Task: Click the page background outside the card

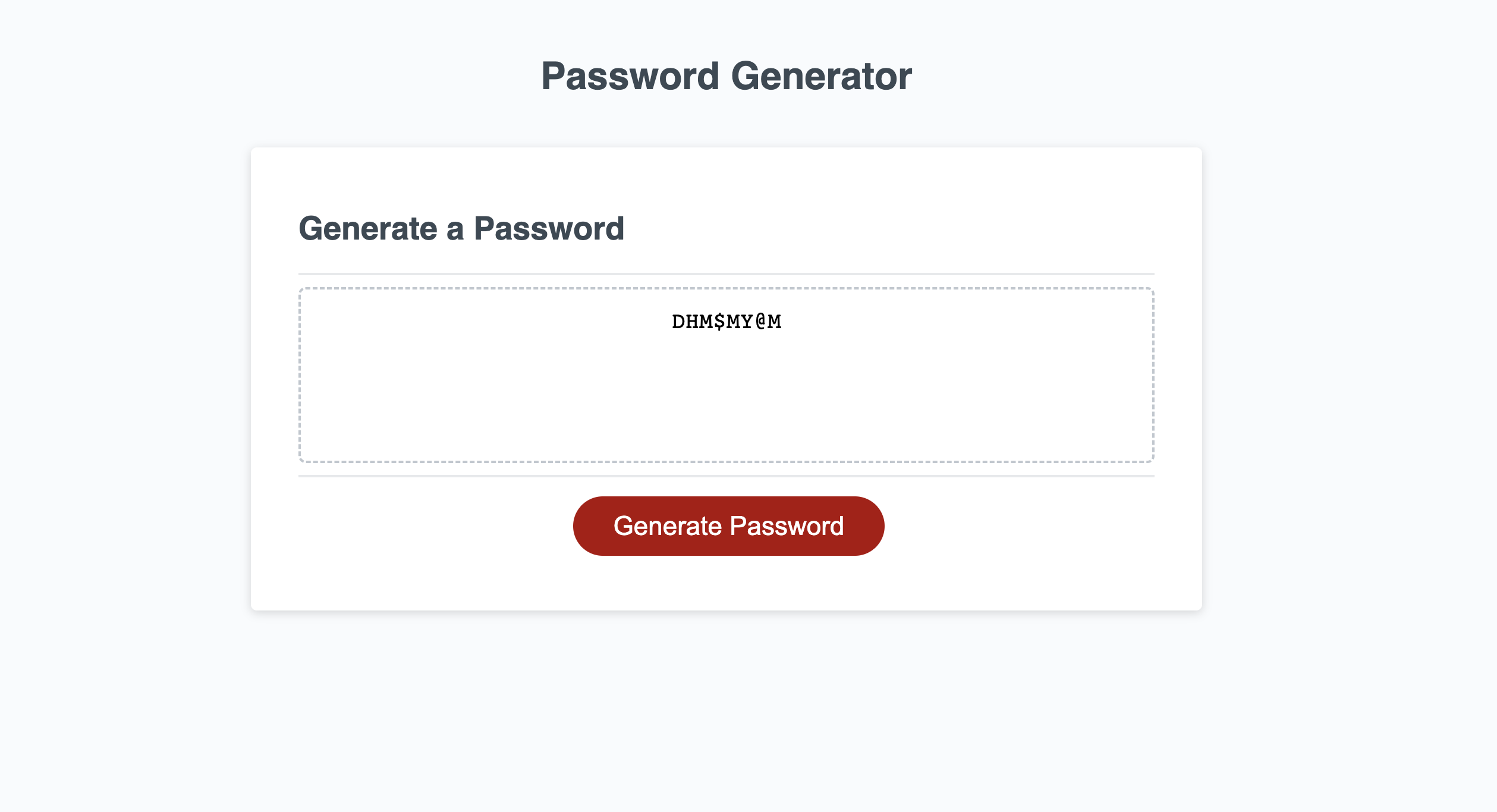Action: pos(119,406)
